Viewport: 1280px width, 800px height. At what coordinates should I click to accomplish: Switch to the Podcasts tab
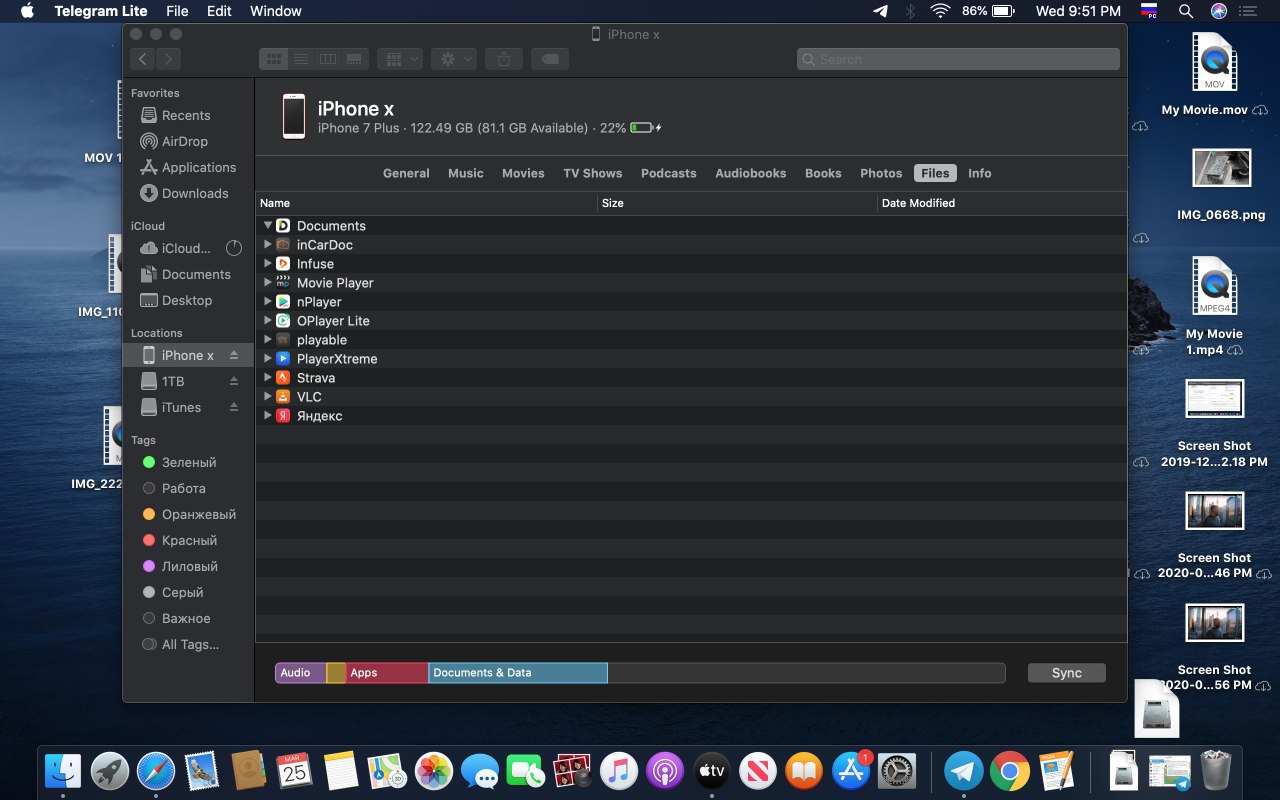668,173
